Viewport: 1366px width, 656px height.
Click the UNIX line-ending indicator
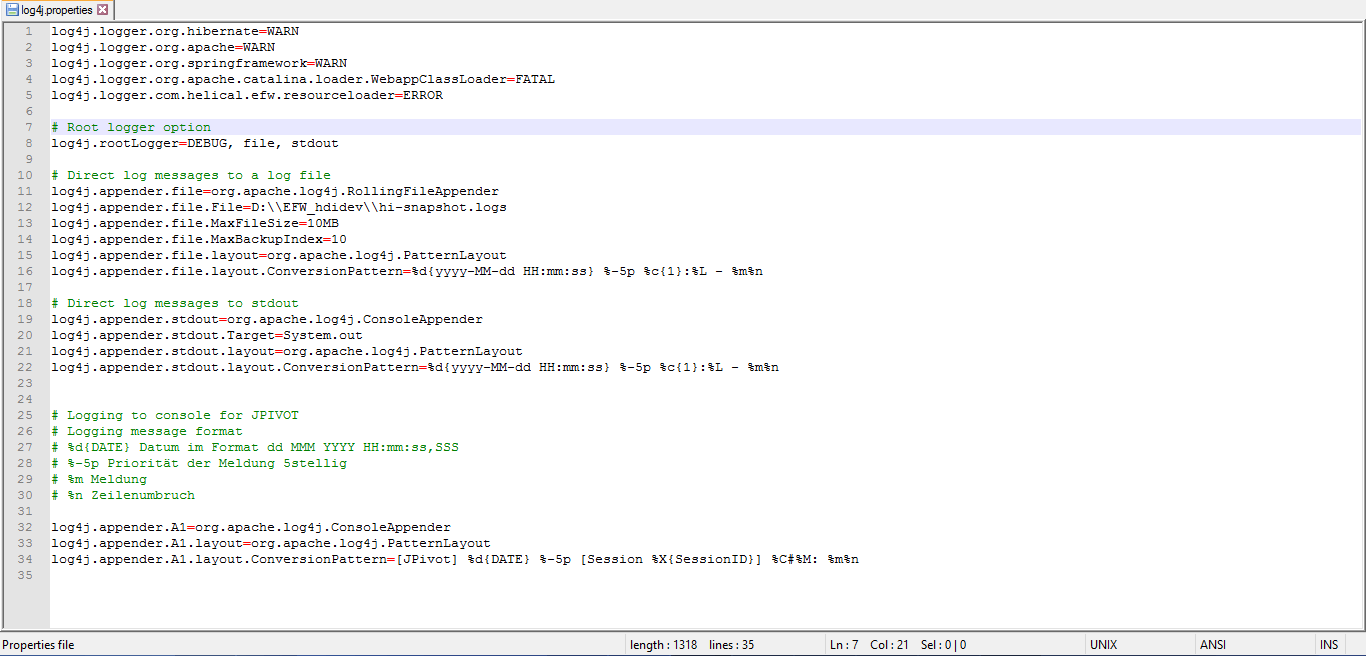1103,645
